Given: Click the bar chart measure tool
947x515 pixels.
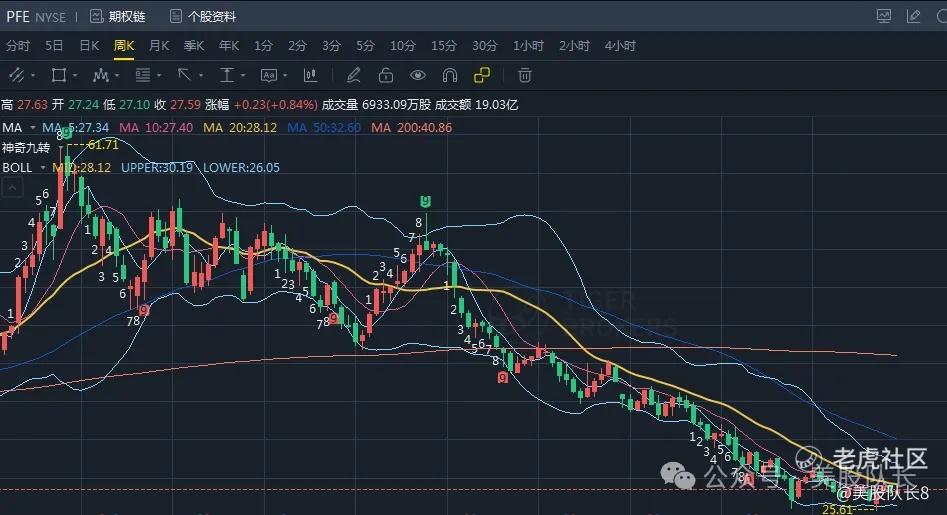Looking at the screenshot, I should 310,75.
